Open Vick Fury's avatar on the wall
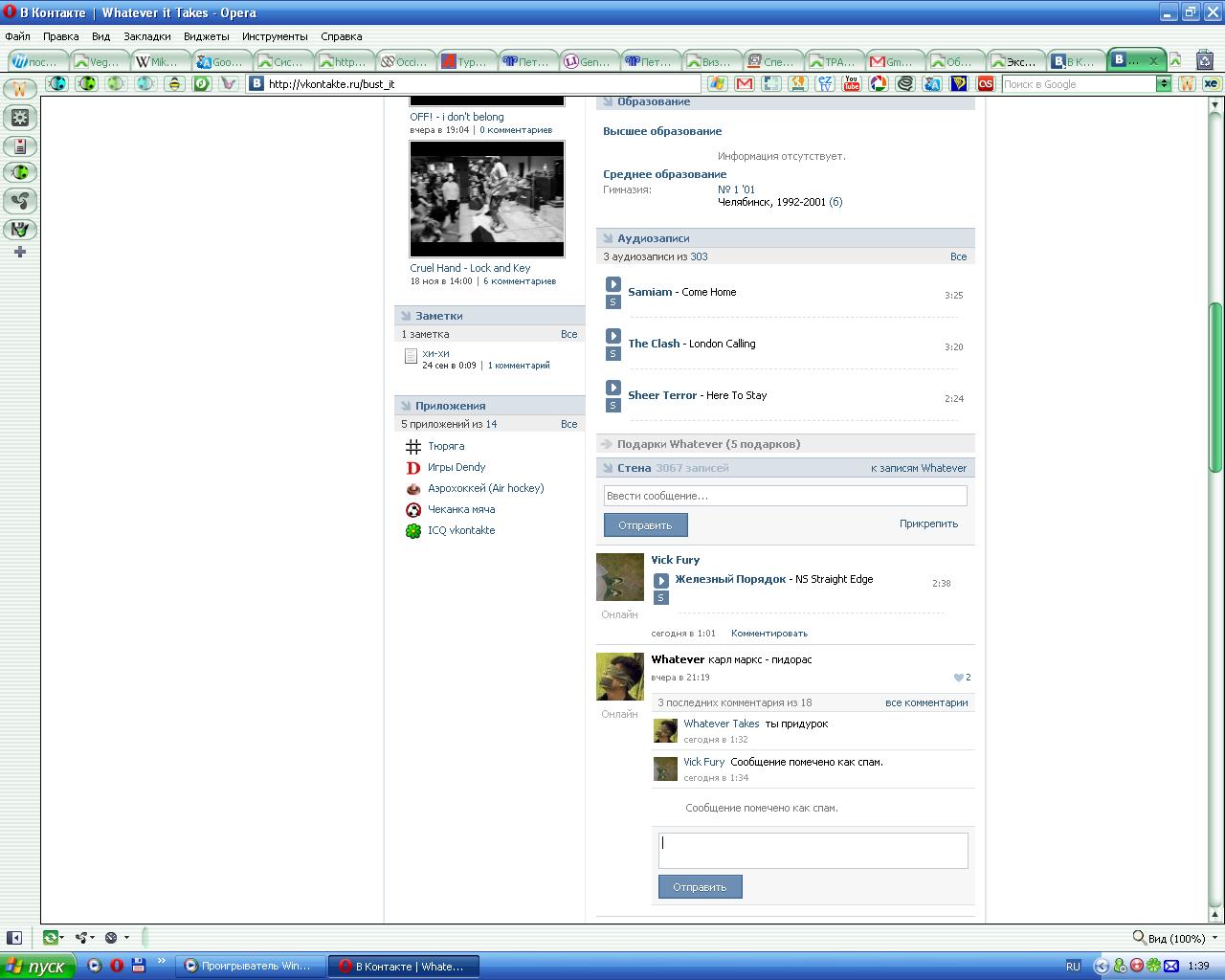The image size is (1225, 980). (619, 577)
